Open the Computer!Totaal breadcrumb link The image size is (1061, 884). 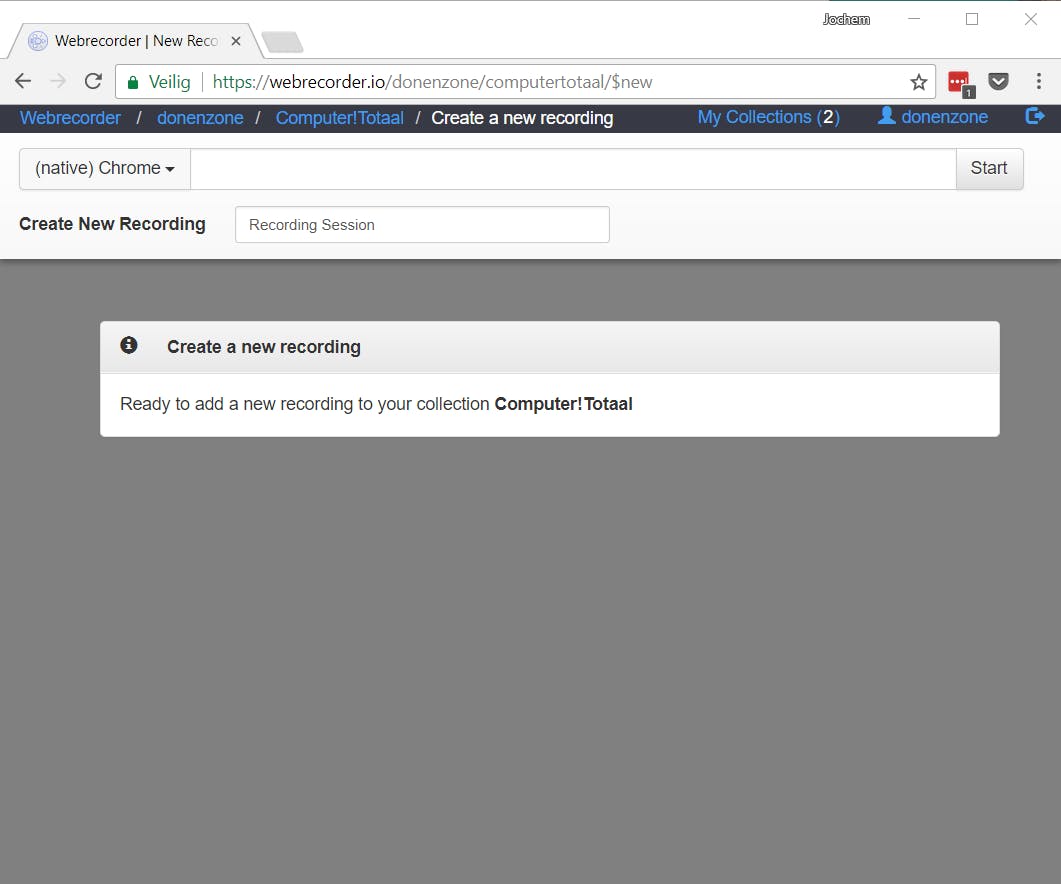(x=340, y=118)
